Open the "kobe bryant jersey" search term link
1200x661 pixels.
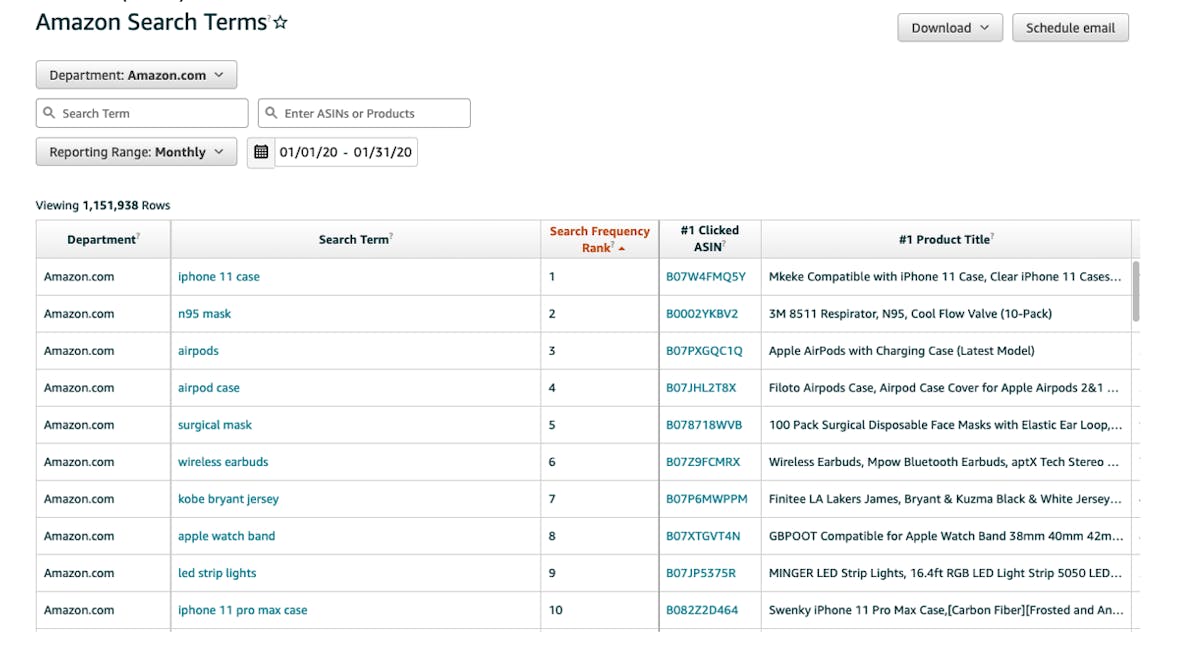[228, 499]
